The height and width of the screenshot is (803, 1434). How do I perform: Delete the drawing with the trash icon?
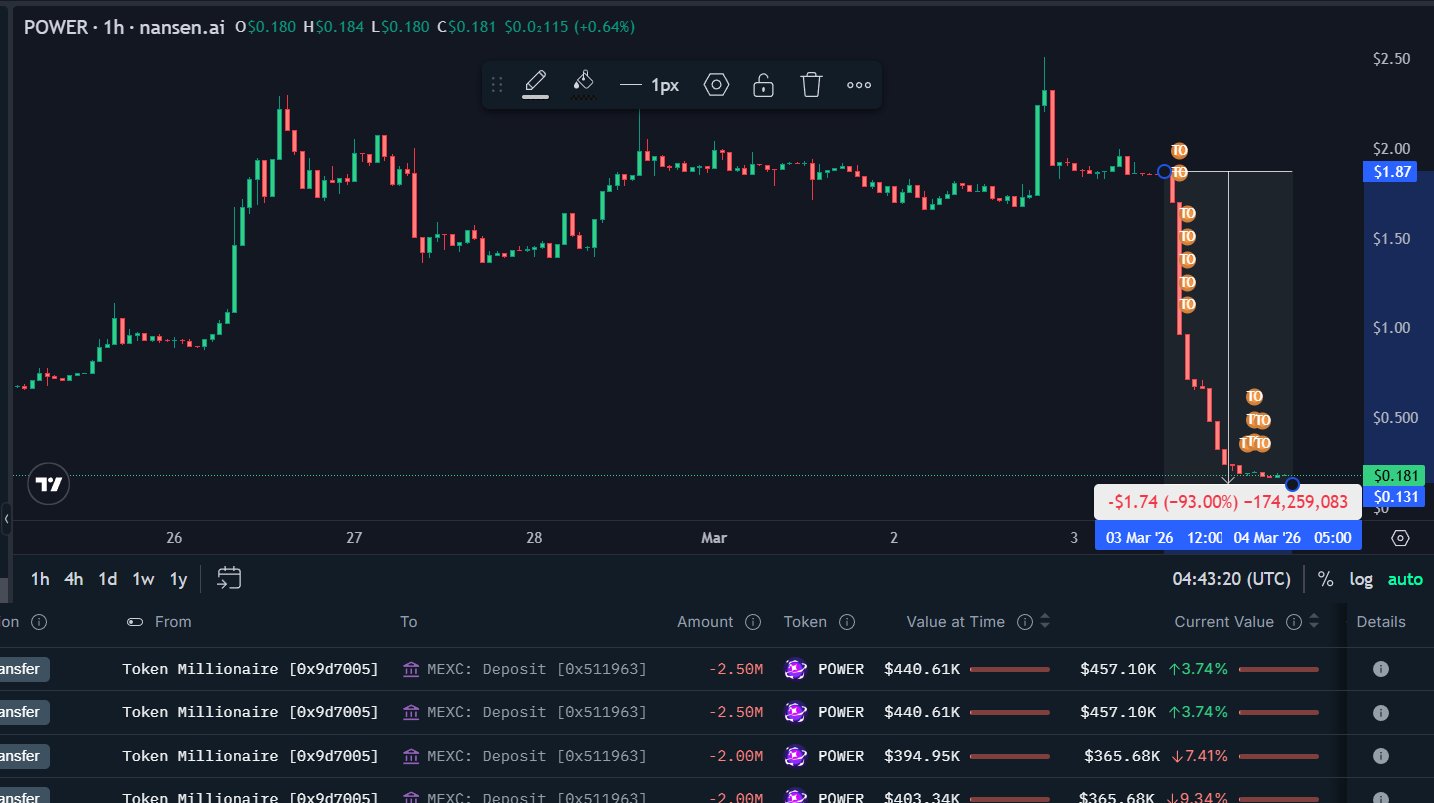pyautogui.click(x=811, y=85)
